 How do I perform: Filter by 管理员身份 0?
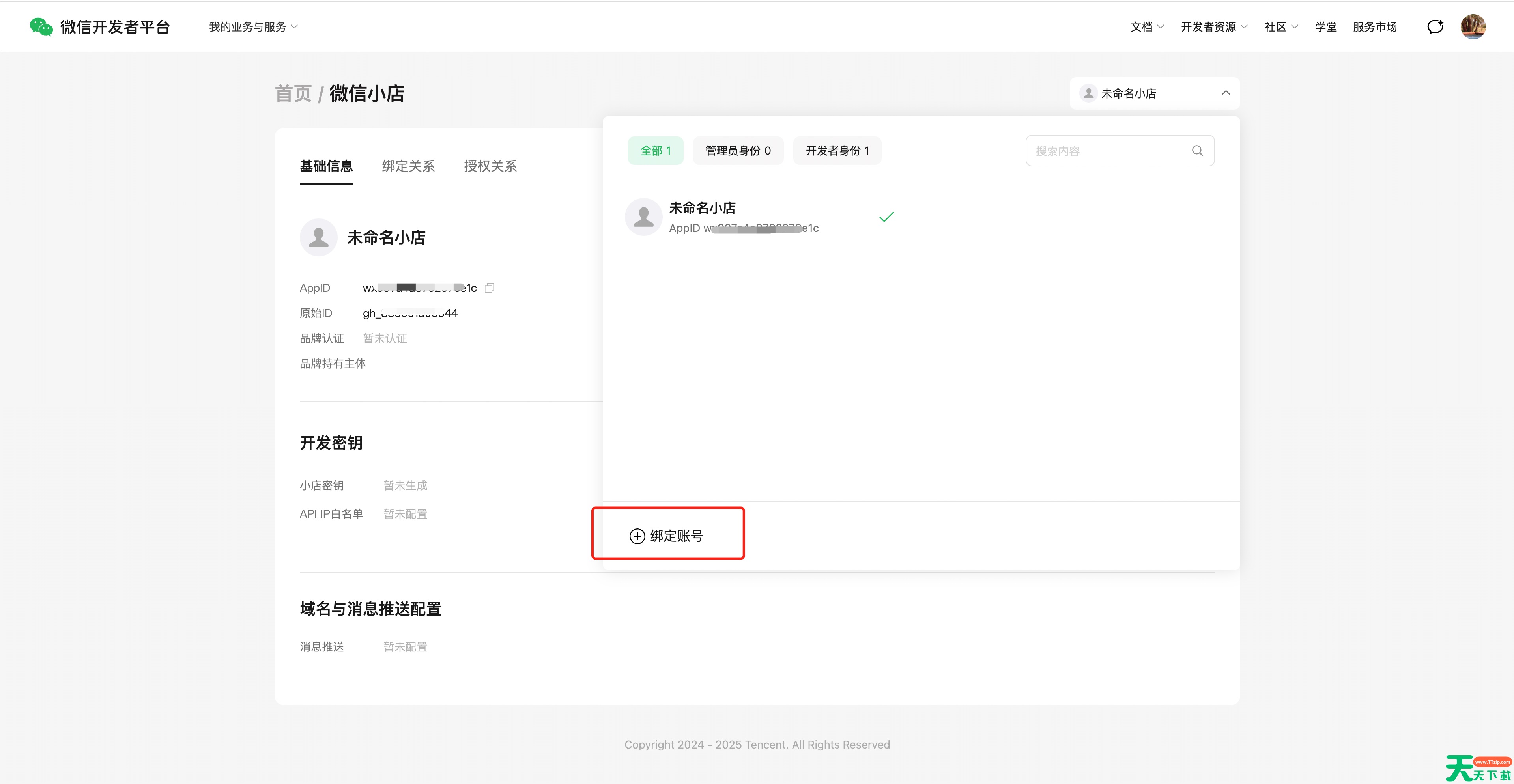738,151
